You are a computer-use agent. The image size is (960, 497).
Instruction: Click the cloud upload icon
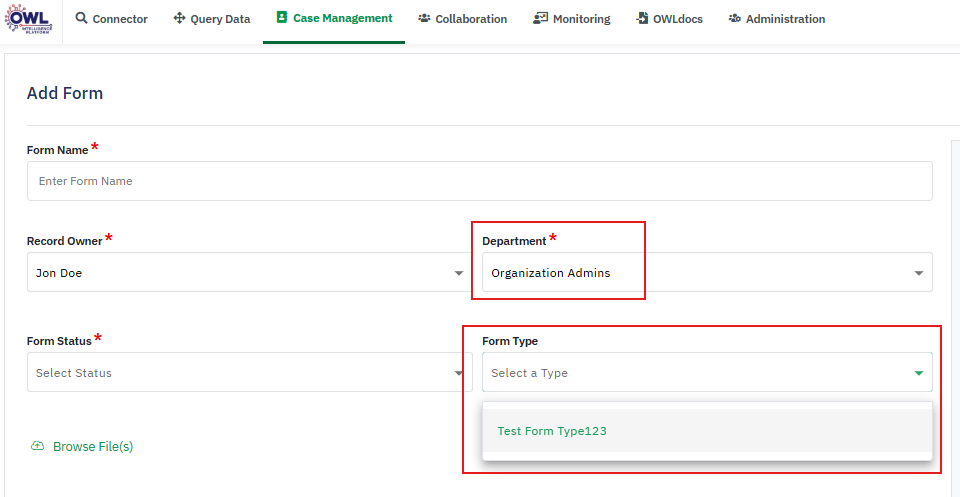pos(38,446)
